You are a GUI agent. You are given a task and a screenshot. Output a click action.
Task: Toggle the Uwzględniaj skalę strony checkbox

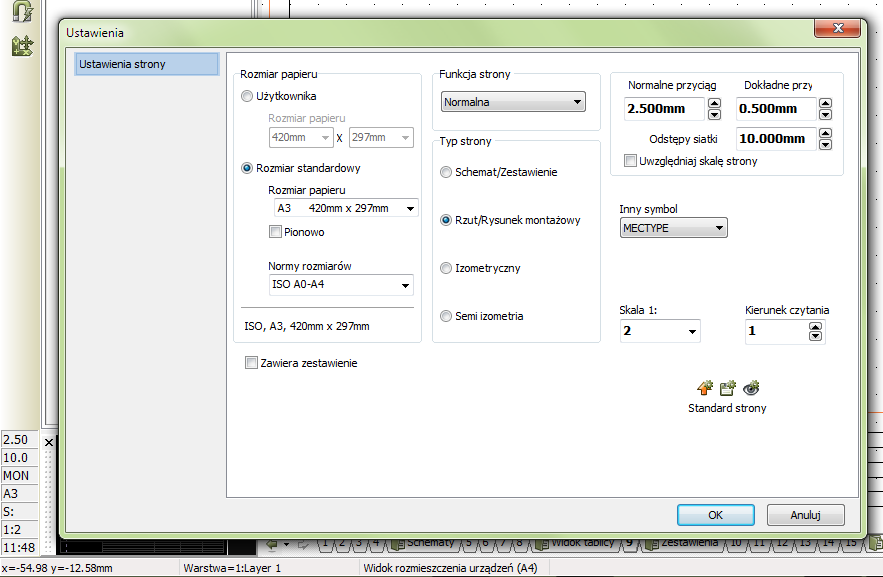[630, 161]
